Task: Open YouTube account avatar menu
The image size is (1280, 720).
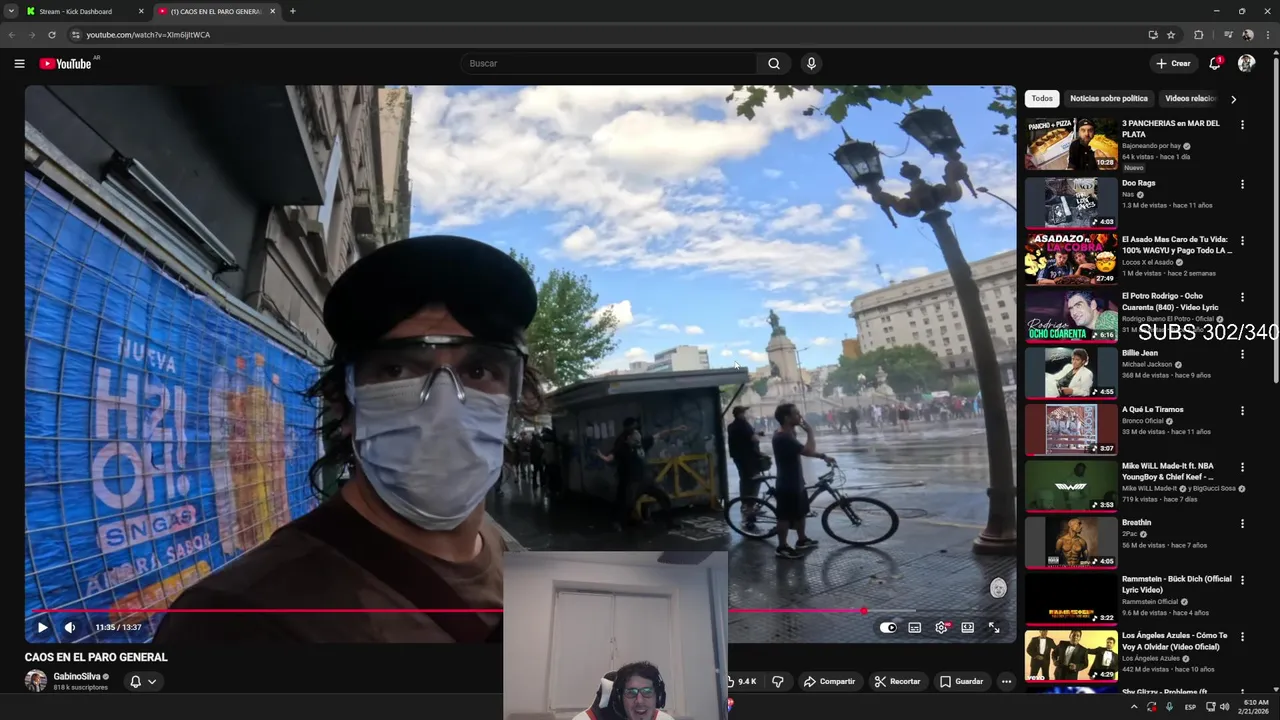Action: click(x=1246, y=63)
